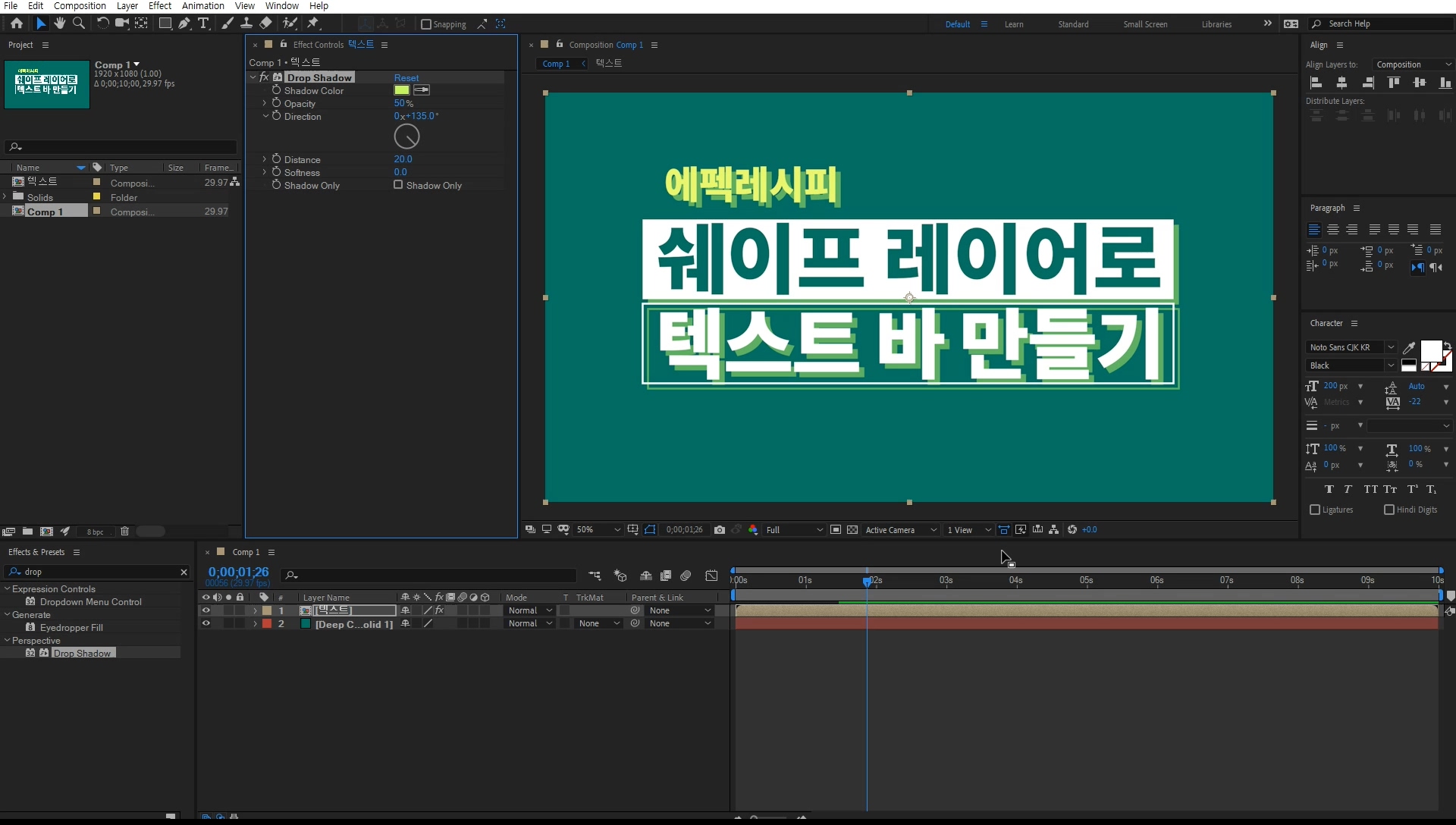The height and width of the screenshot is (825, 1456).
Task: Open the magnification 50% dropdown
Action: click(599, 530)
